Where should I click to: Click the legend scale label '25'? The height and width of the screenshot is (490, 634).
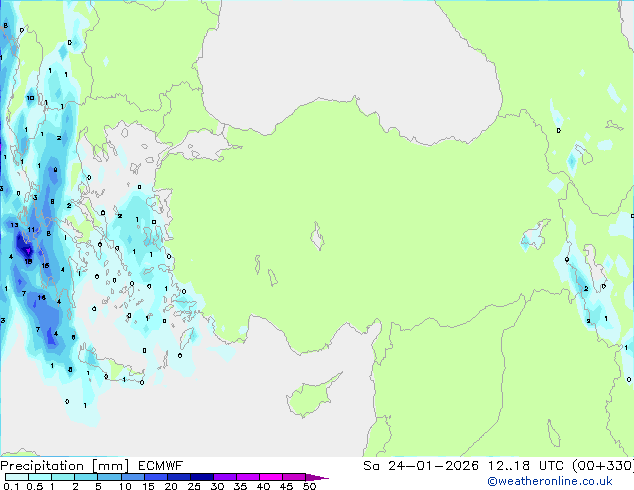coord(194,486)
